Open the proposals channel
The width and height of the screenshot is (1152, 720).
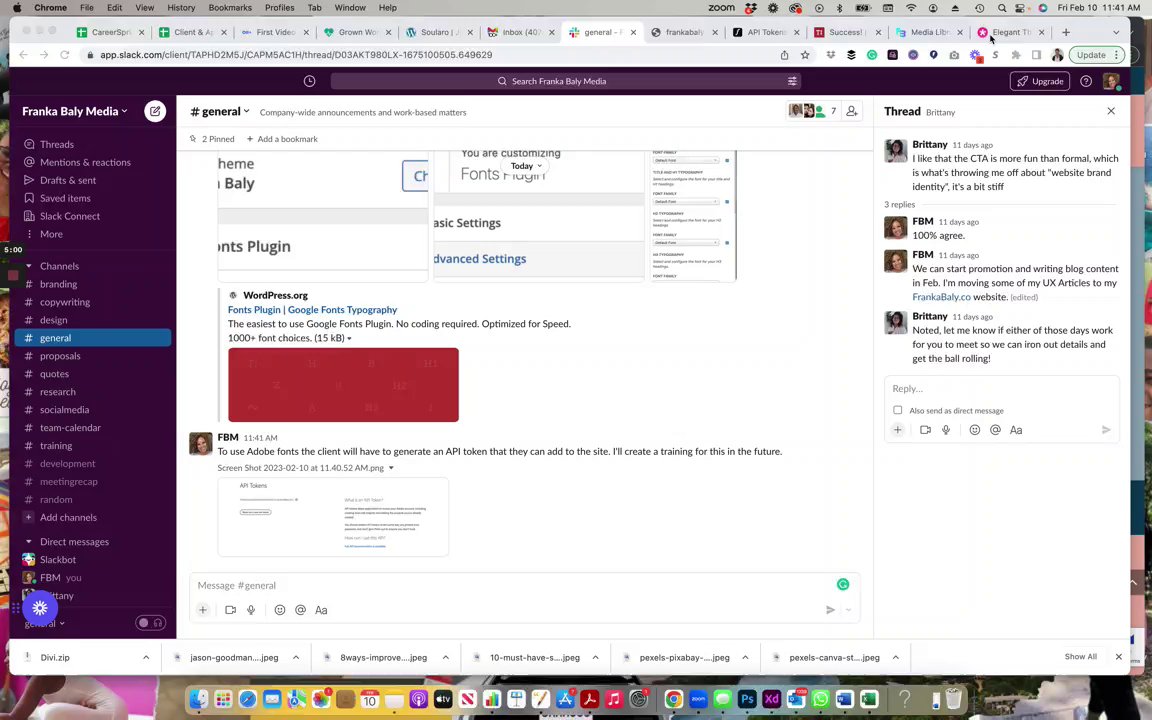[60, 356]
